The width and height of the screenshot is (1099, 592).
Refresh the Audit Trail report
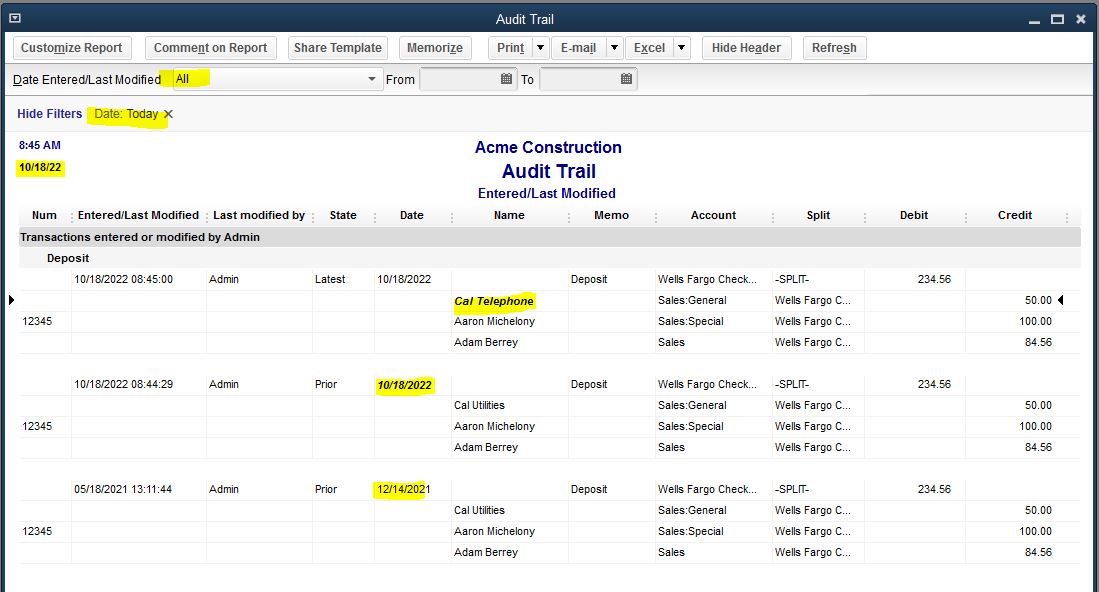click(834, 47)
